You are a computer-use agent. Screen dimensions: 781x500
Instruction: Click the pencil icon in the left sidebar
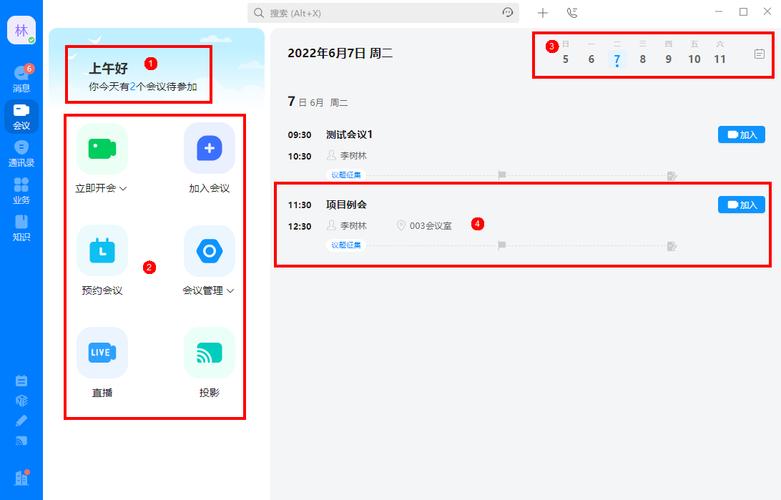pos(21,420)
